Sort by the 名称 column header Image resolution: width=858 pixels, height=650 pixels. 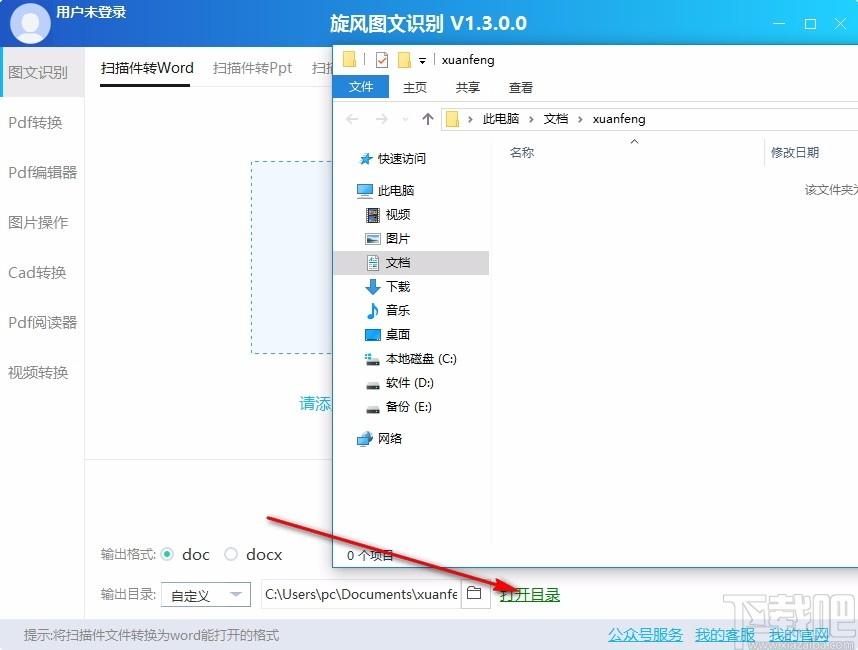pos(521,153)
